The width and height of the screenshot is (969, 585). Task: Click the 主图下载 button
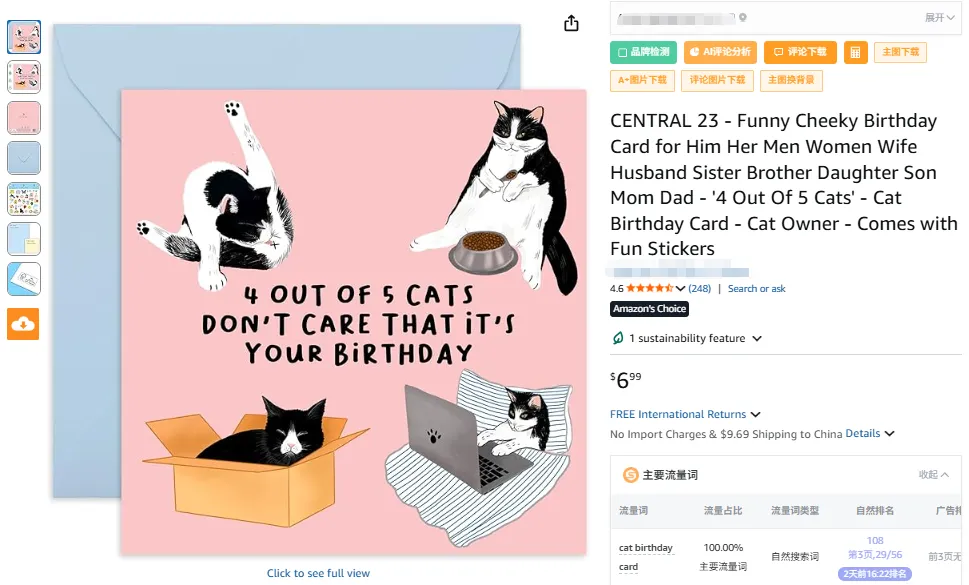901,52
